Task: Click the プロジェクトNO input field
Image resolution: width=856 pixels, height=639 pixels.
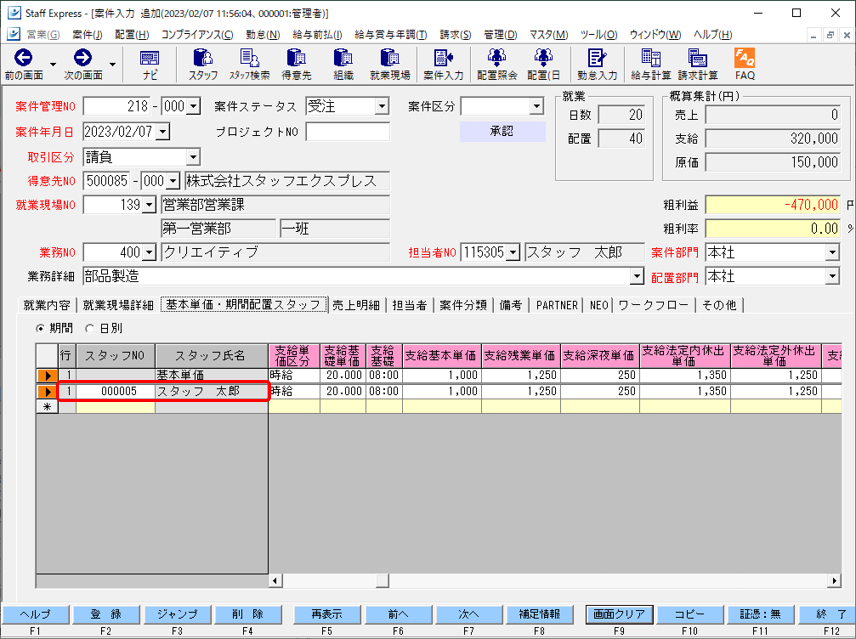Action: (348, 132)
